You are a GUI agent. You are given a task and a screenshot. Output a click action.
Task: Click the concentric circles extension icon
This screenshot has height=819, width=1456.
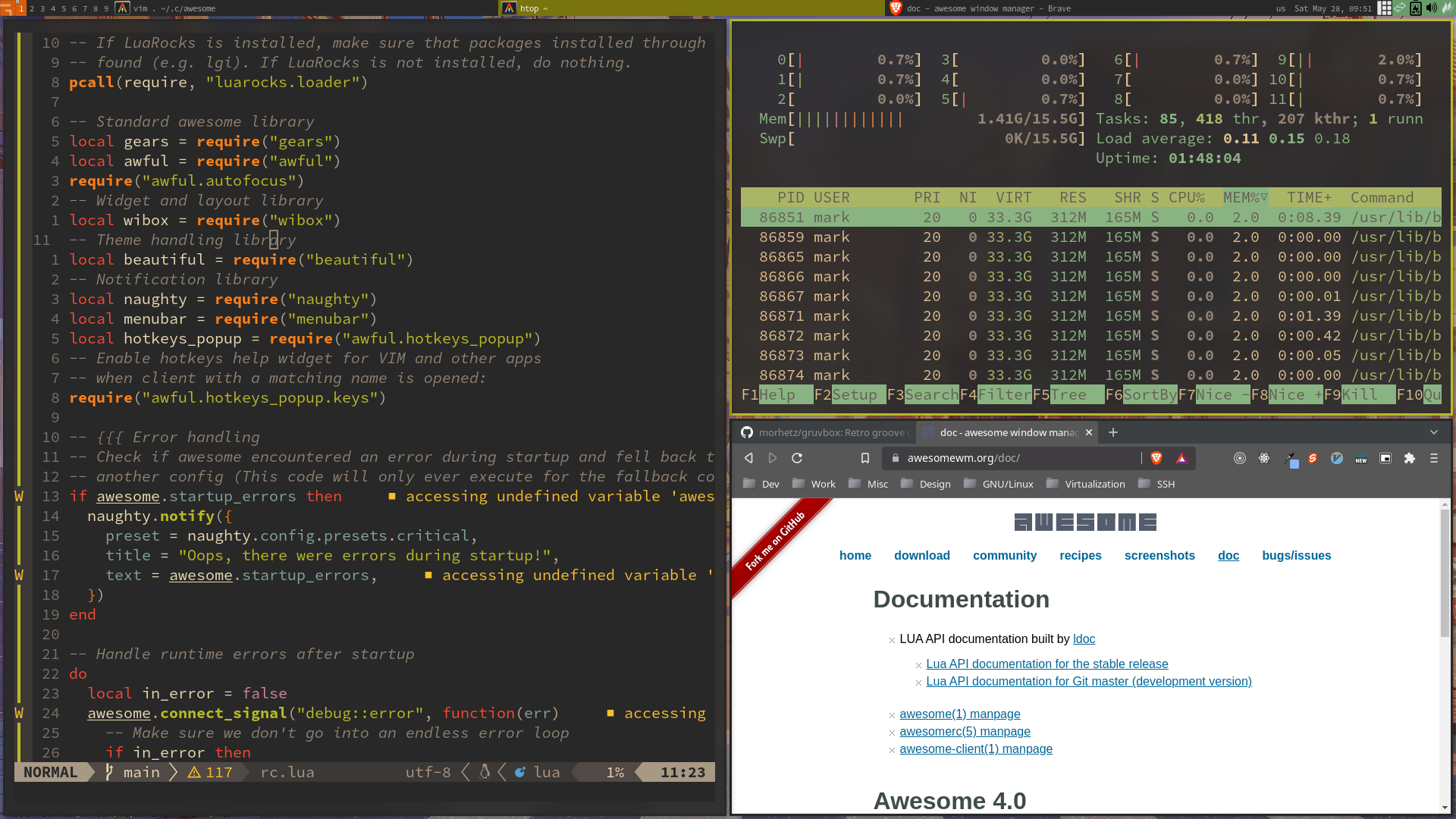(1240, 458)
